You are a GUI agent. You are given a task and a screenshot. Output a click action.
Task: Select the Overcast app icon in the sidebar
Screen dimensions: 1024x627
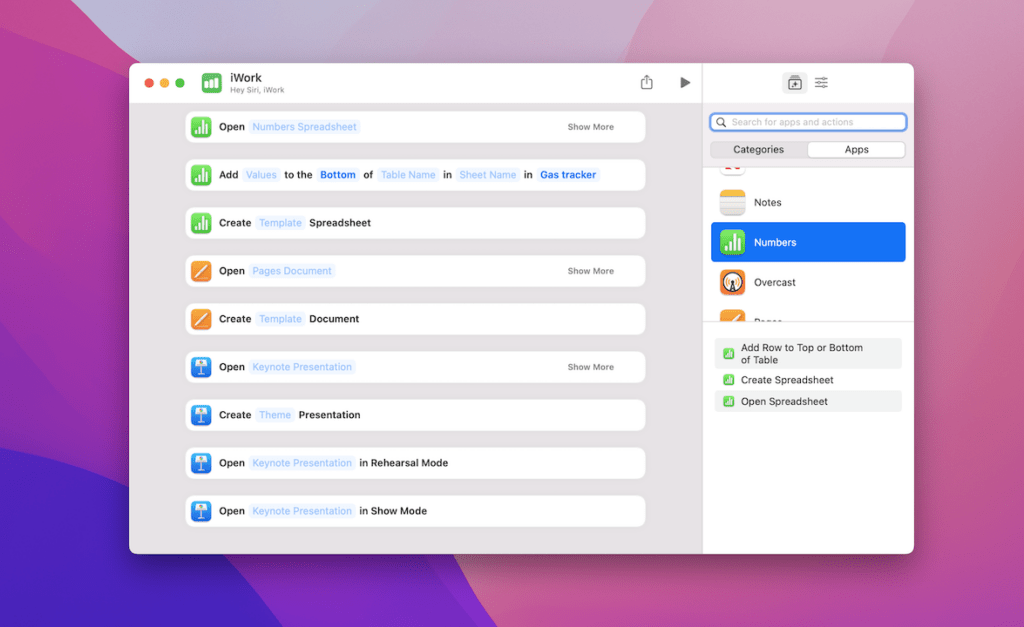pos(732,282)
